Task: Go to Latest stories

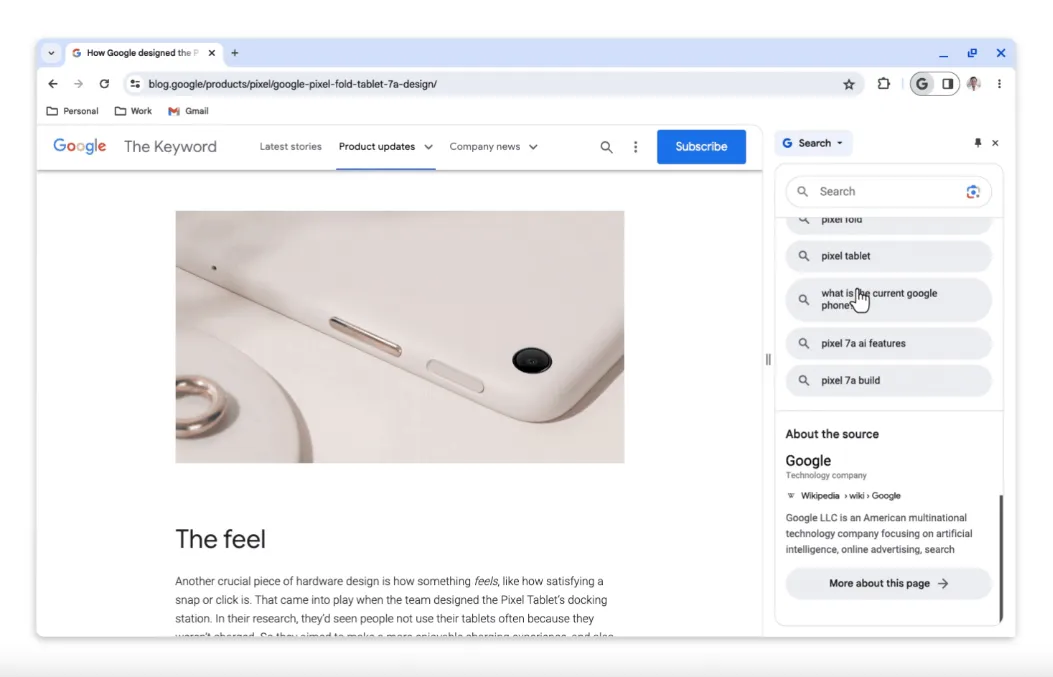Action: pos(290,146)
